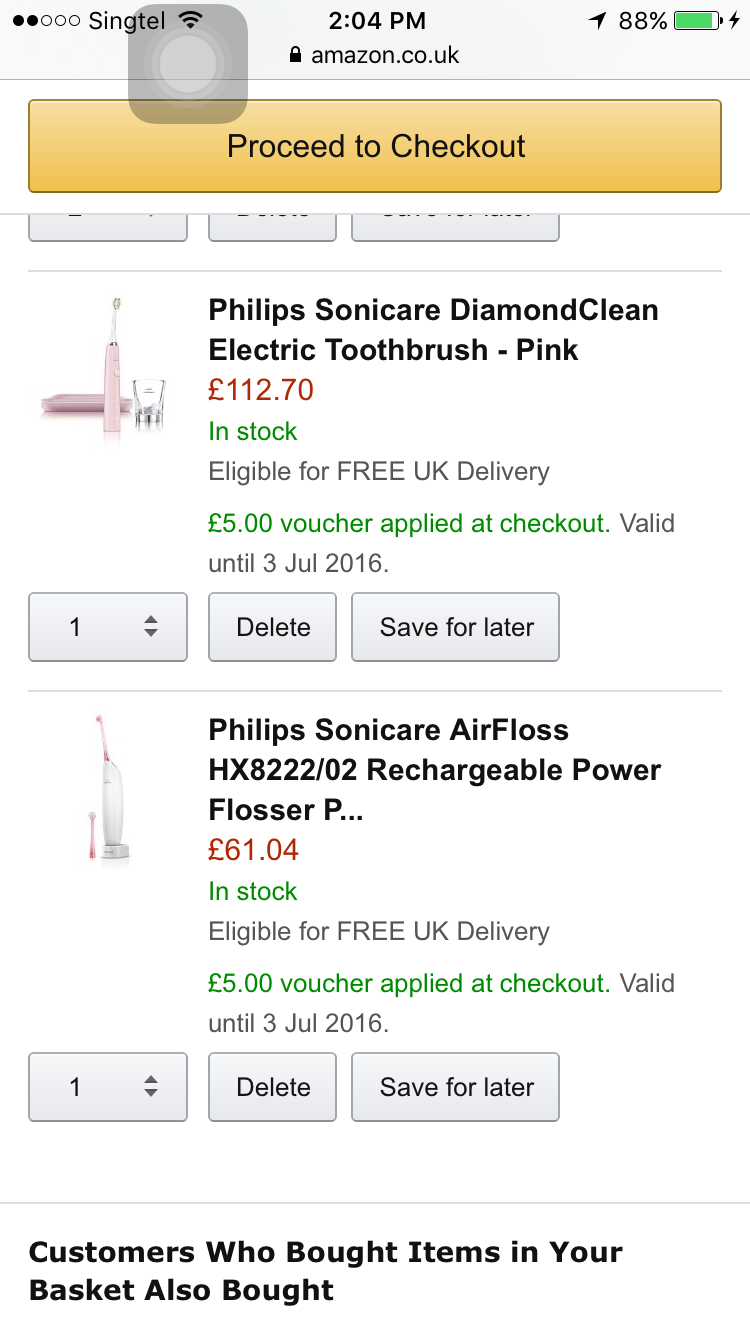Save the AirFloss flosser for later

pyautogui.click(x=455, y=1087)
